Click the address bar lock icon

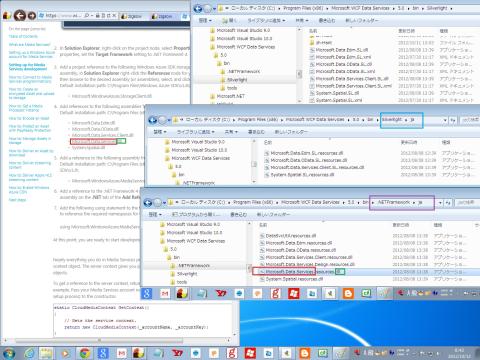coord(98,15)
